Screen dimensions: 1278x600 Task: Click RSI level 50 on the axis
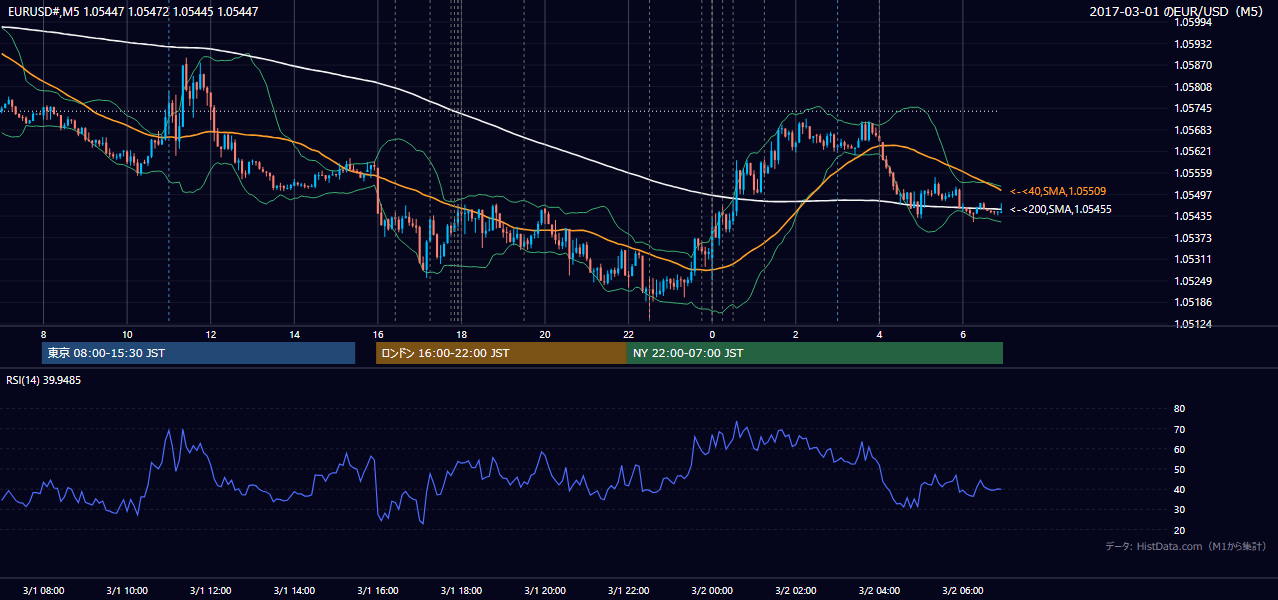pyautogui.click(x=1179, y=469)
